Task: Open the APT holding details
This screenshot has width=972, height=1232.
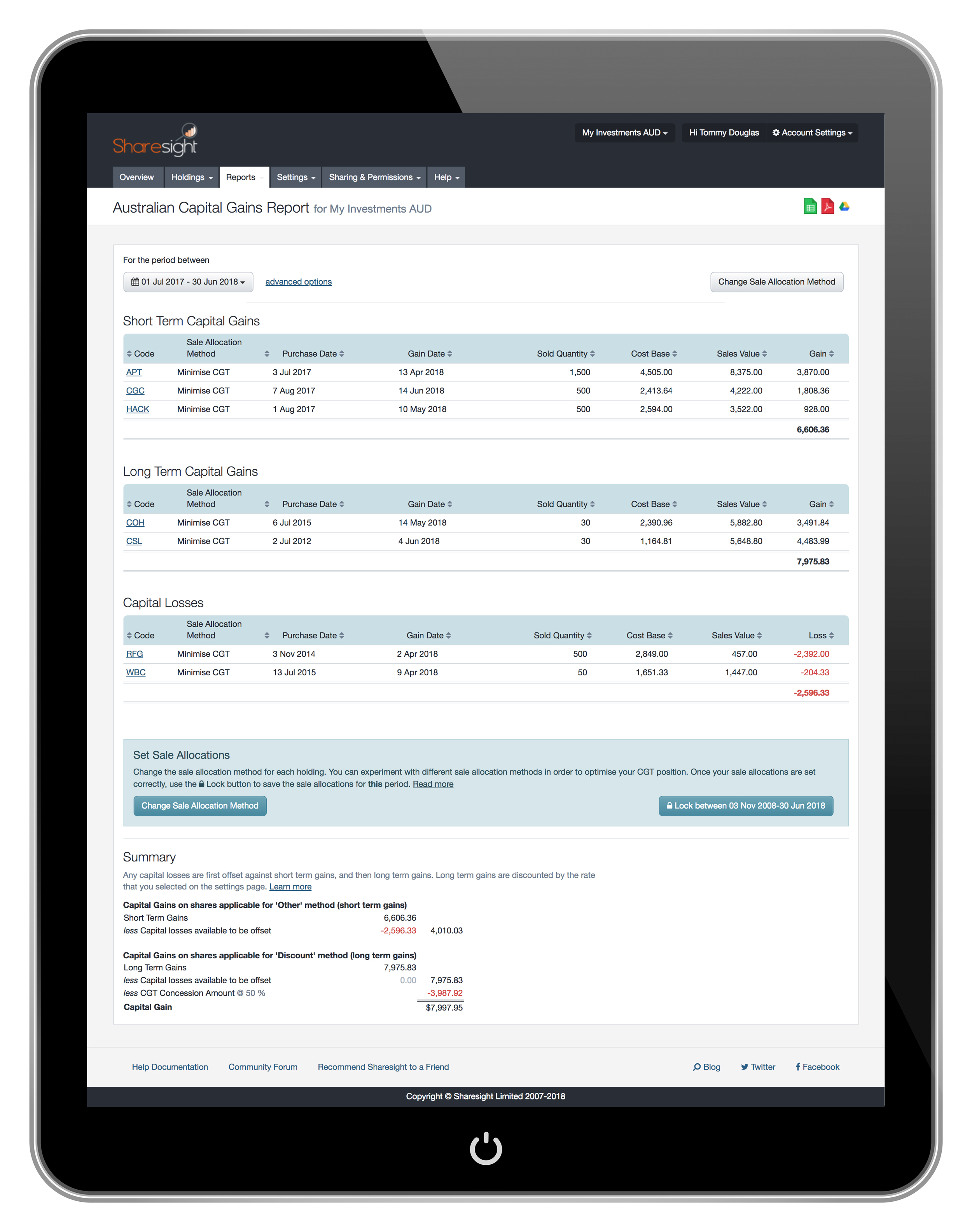Action: coord(134,372)
